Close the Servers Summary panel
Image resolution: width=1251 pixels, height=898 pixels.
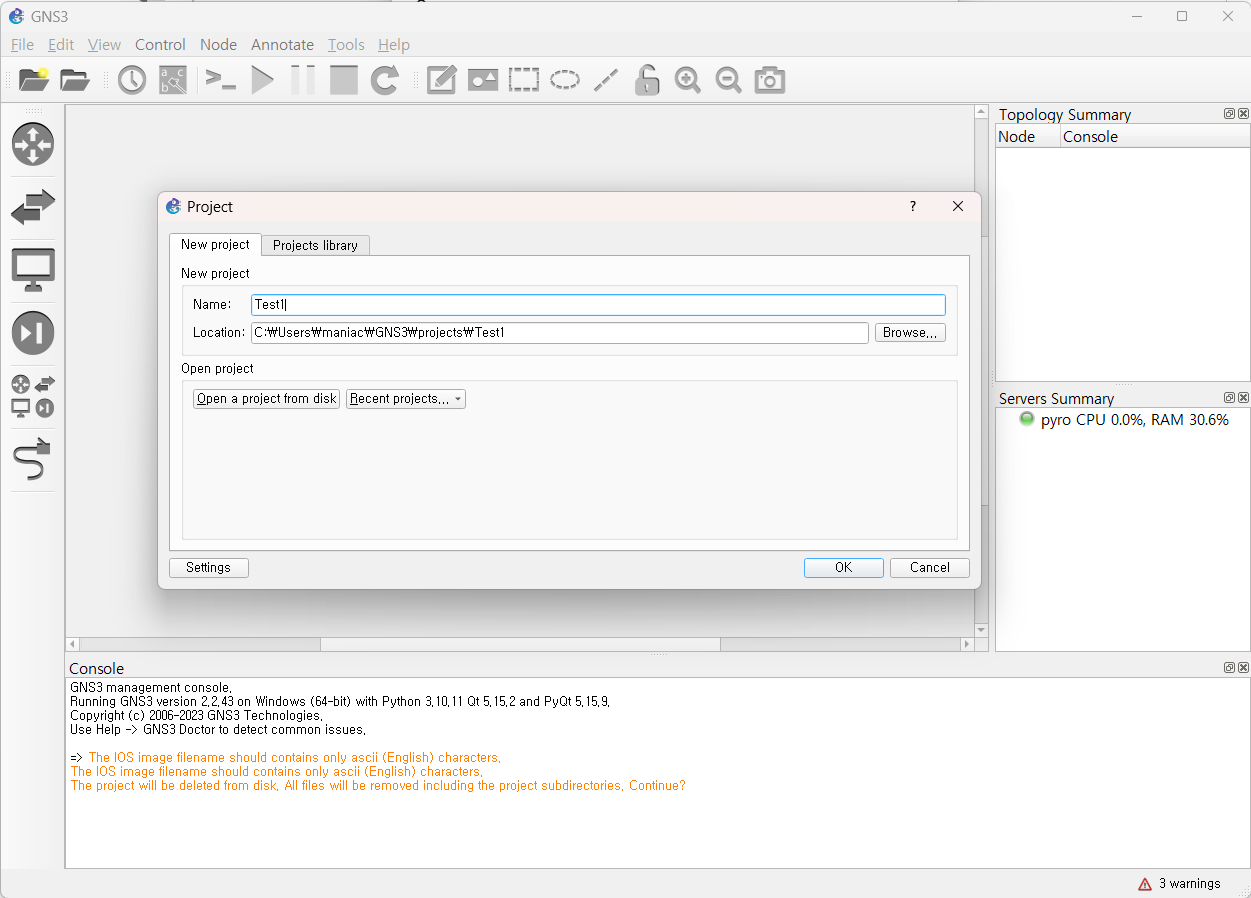(1243, 398)
